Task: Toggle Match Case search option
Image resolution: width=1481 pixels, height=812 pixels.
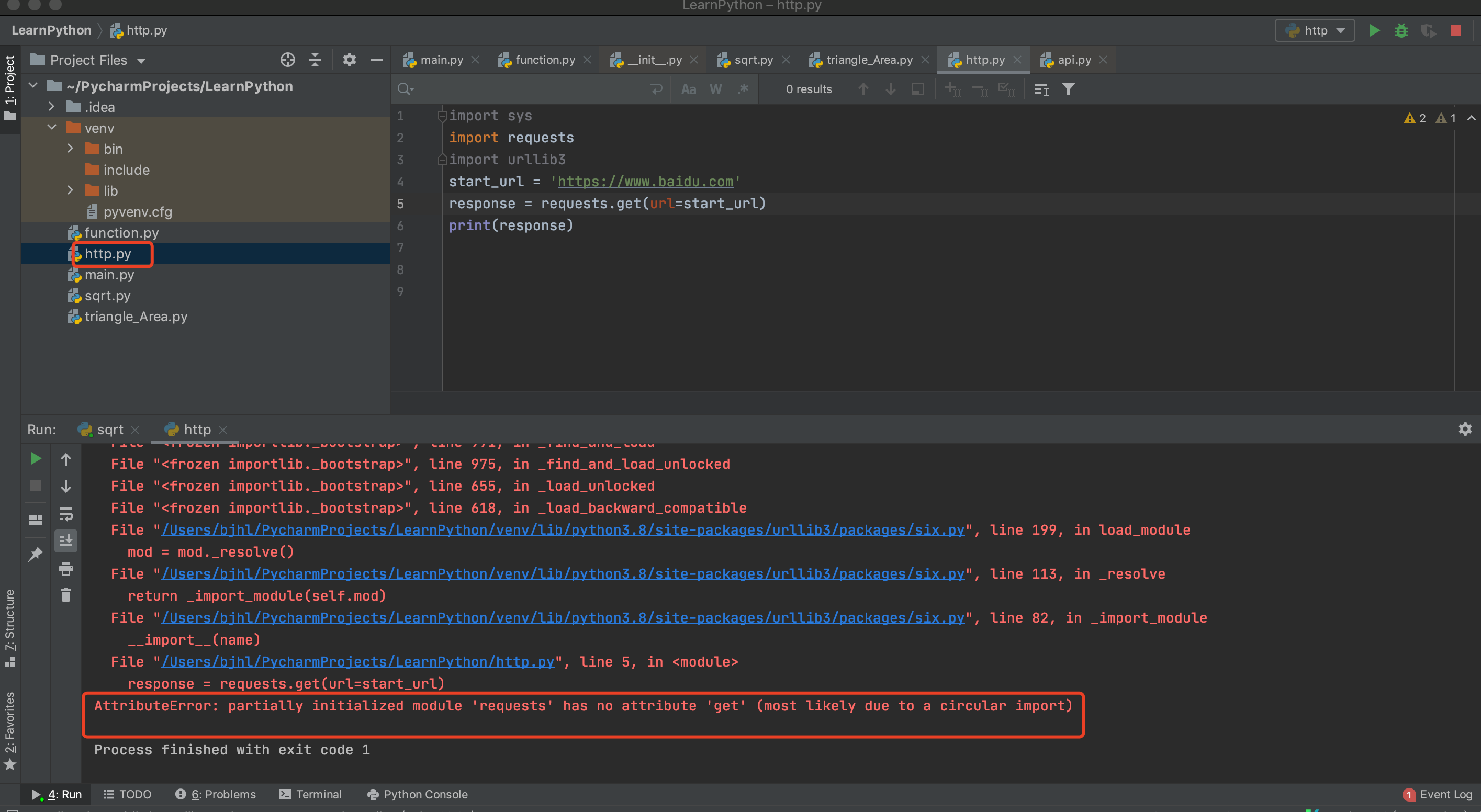Action: 688,89
